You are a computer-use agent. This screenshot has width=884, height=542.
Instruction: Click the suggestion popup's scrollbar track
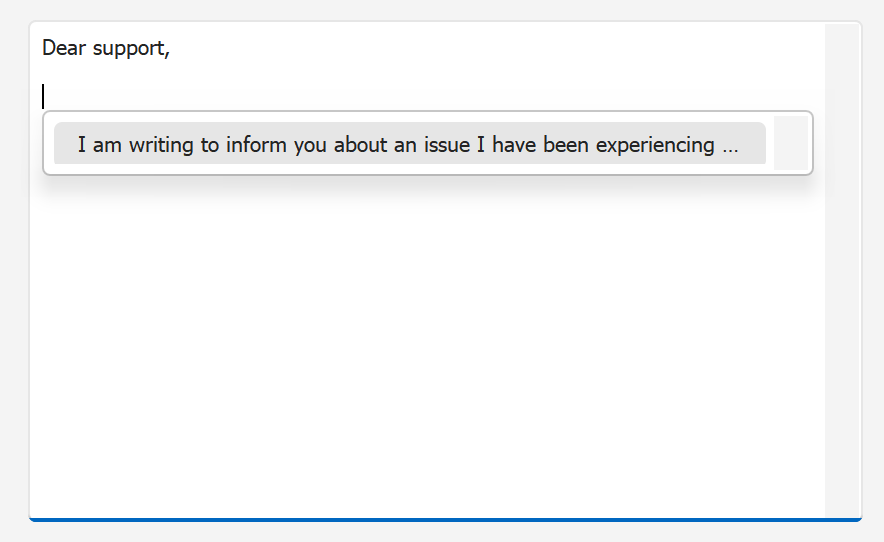coord(790,143)
